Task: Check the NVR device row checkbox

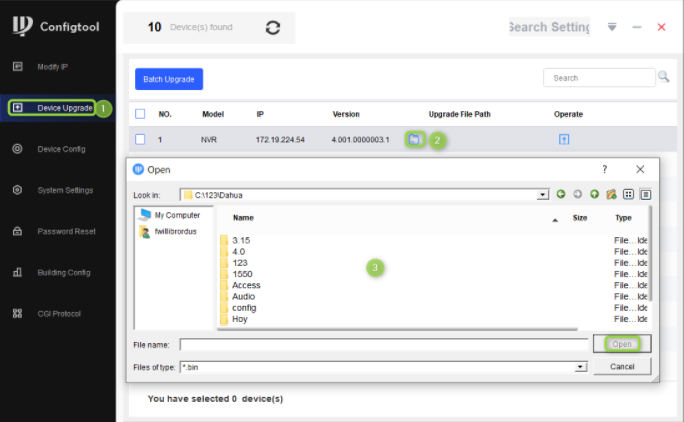Action: click(x=140, y=140)
